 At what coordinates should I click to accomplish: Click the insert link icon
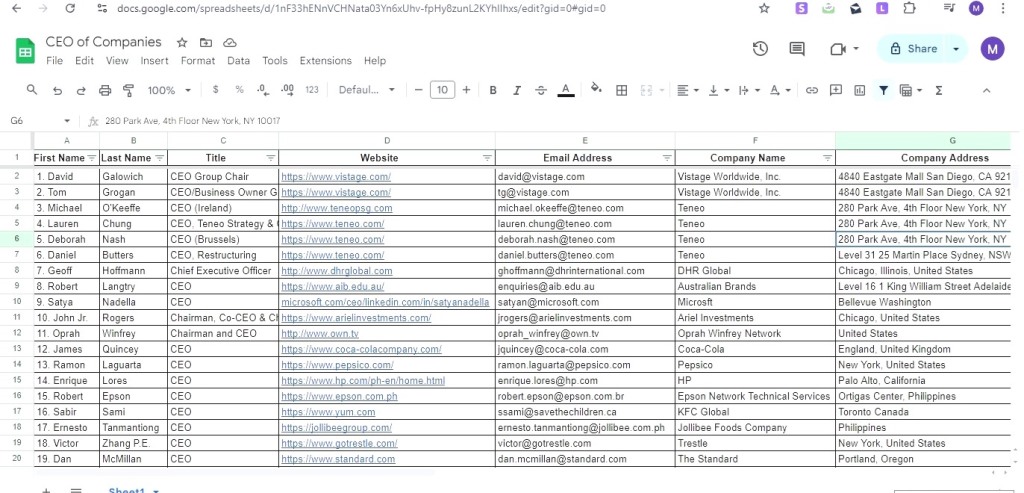812,90
